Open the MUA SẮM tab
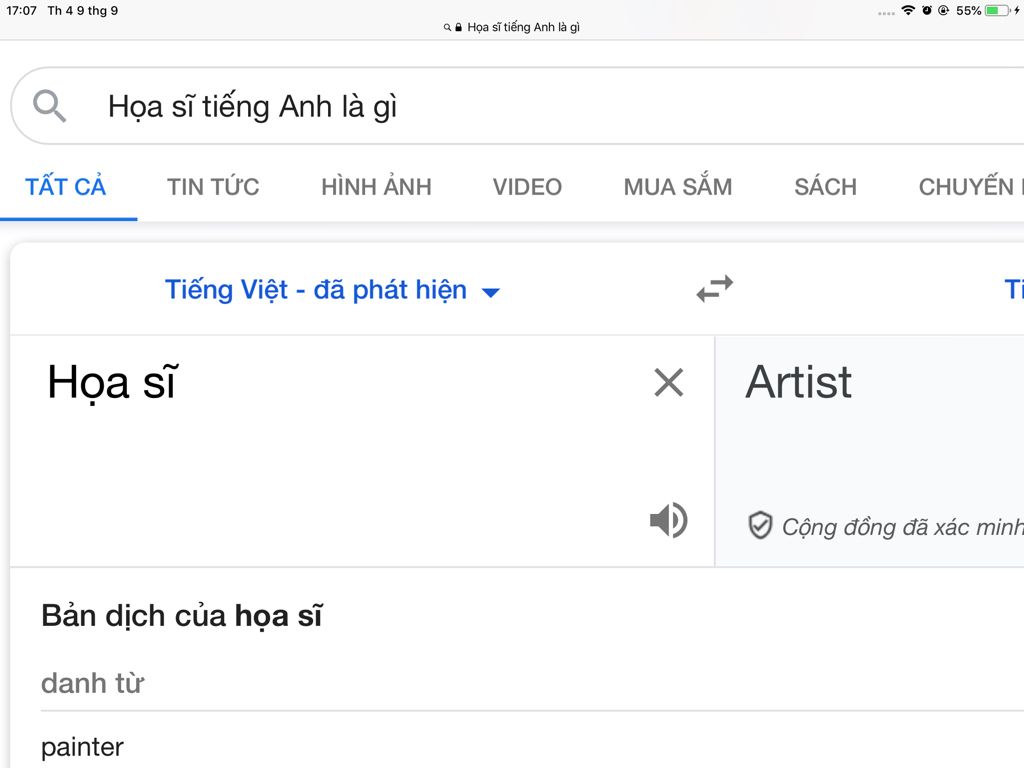Screen dimensions: 1024x768 tap(678, 187)
